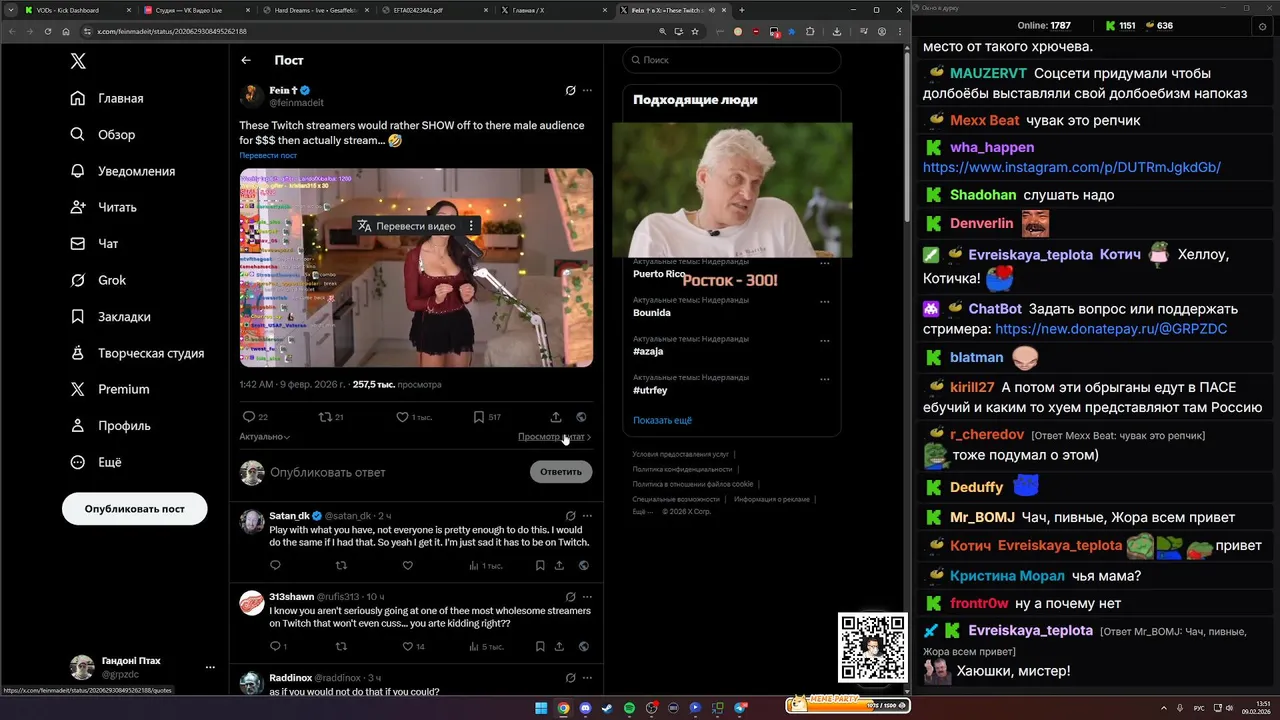Viewport: 1280px width, 720px height.
Task: Expand the Актуально reply sort dropdown
Action: (x=265, y=437)
